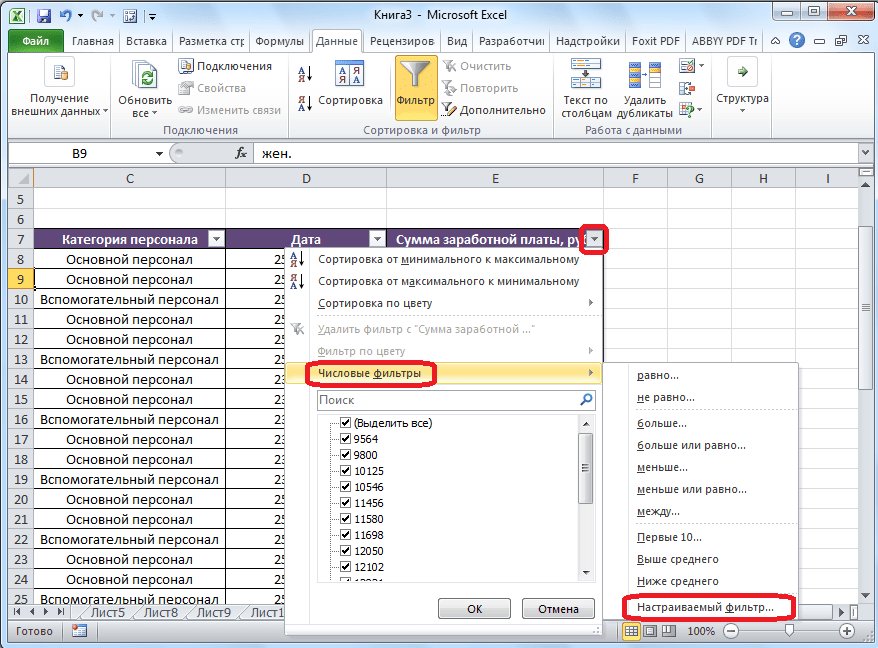The image size is (878, 648).
Task: Open Get External Data icon
Action: pos(59,72)
